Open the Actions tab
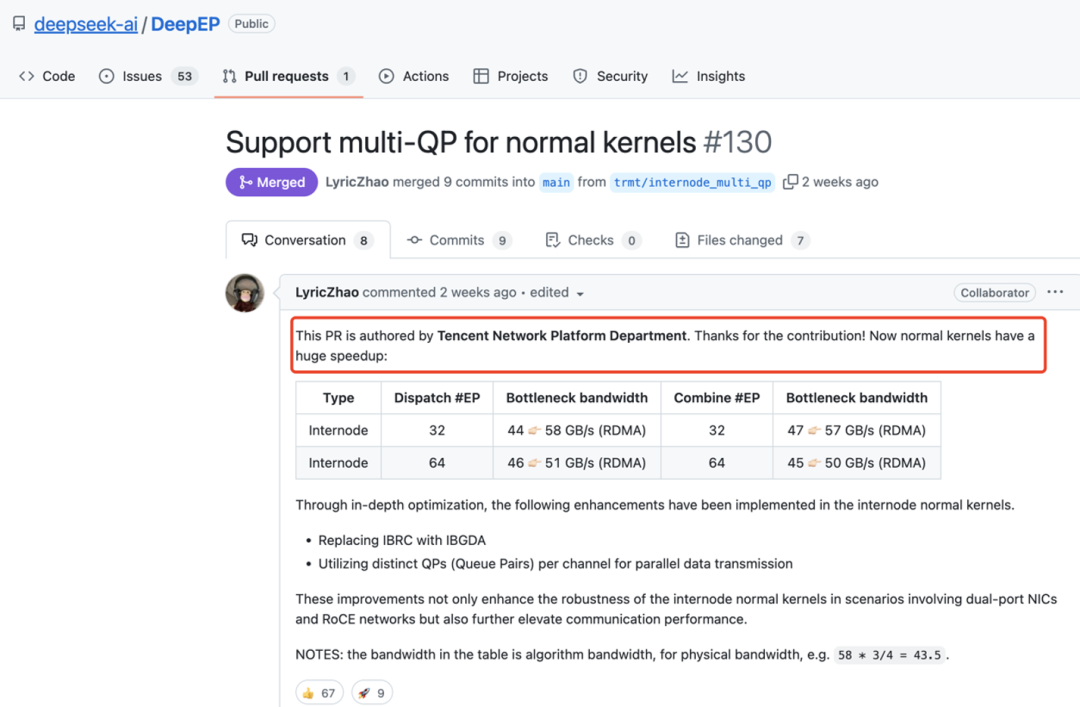 (x=414, y=76)
